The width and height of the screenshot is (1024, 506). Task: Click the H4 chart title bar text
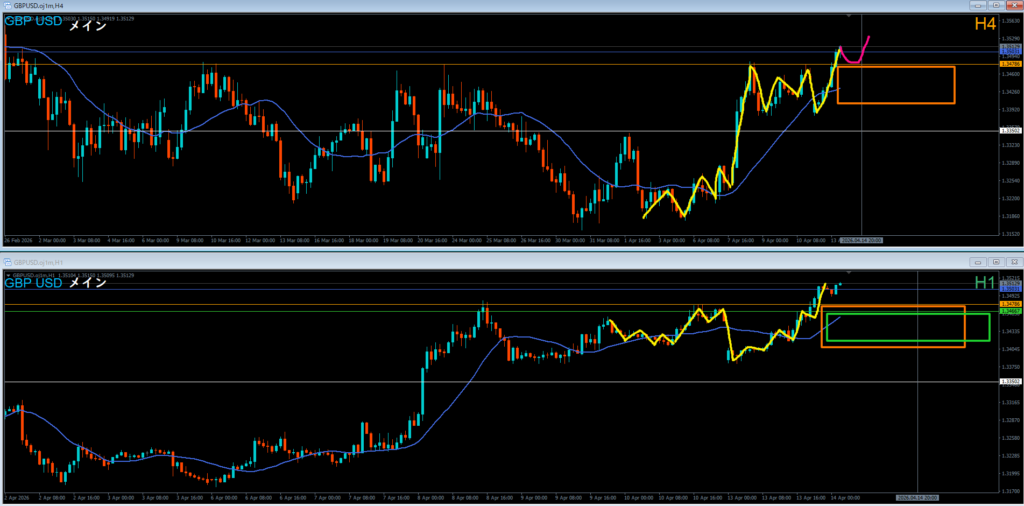point(40,6)
